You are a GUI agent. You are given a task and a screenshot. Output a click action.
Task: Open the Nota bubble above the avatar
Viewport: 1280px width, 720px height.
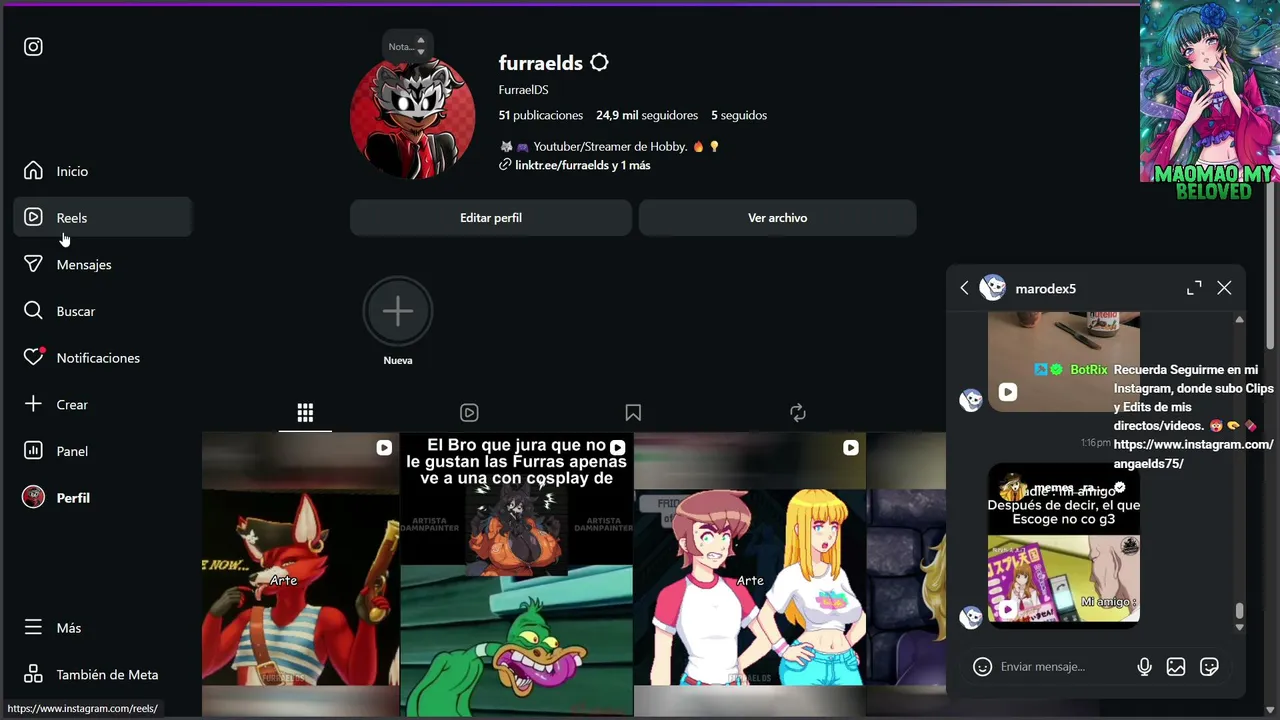(406, 46)
